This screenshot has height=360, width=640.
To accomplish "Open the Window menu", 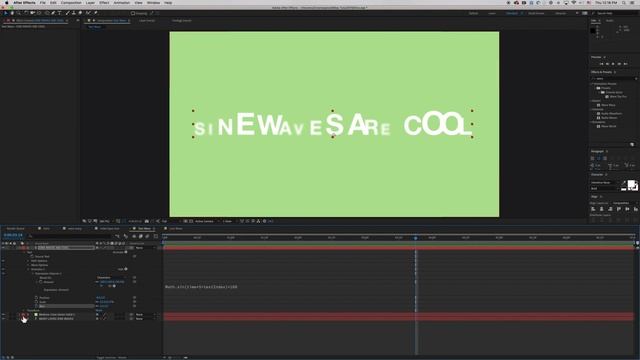I will [153, 2].
